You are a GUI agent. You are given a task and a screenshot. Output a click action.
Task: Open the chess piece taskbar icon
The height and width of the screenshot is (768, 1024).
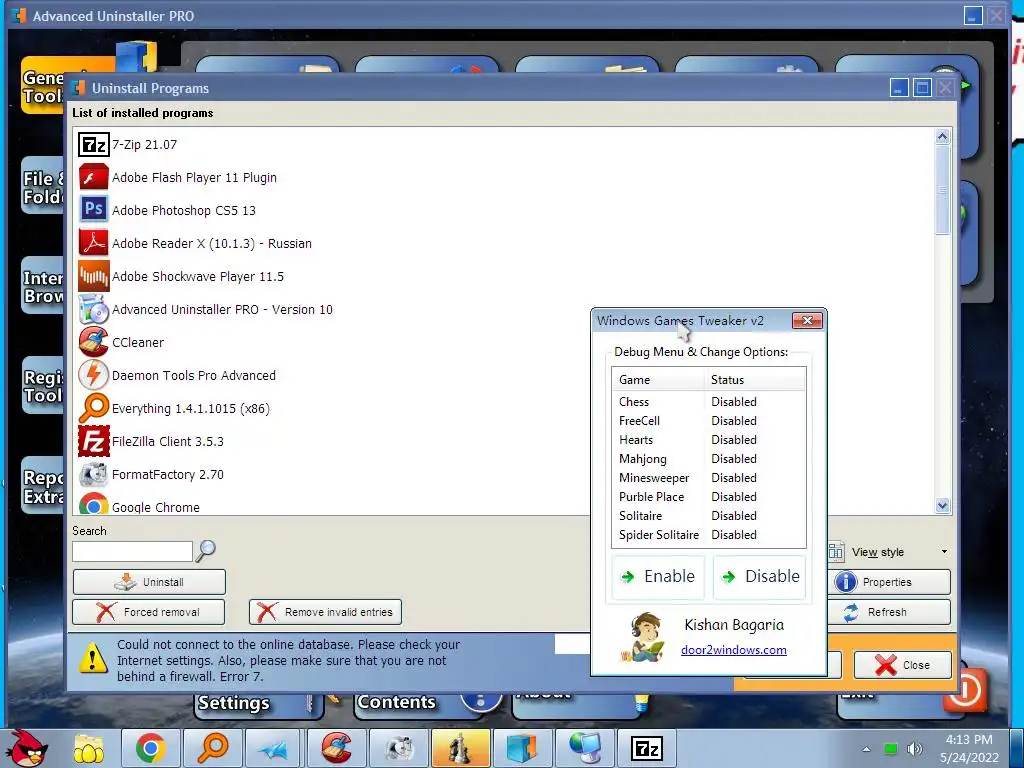pyautogui.click(x=460, y=748)
